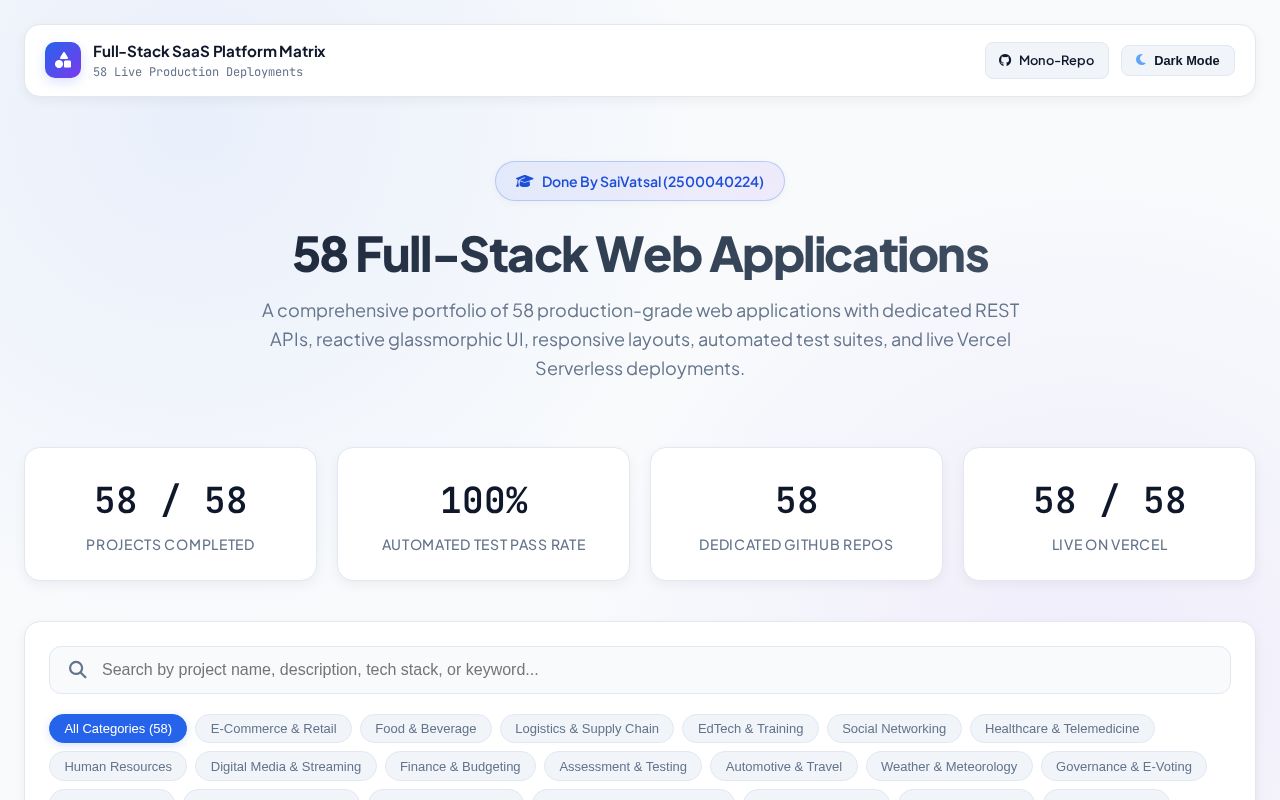
Task: Pick the Governance & E-Voting category
Action: tap(1124, 766)
